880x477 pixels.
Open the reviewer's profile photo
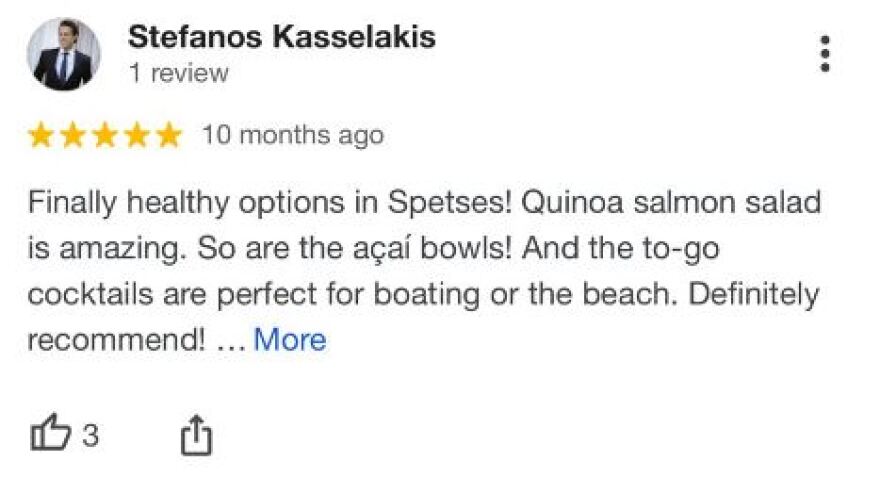(63, 55)
